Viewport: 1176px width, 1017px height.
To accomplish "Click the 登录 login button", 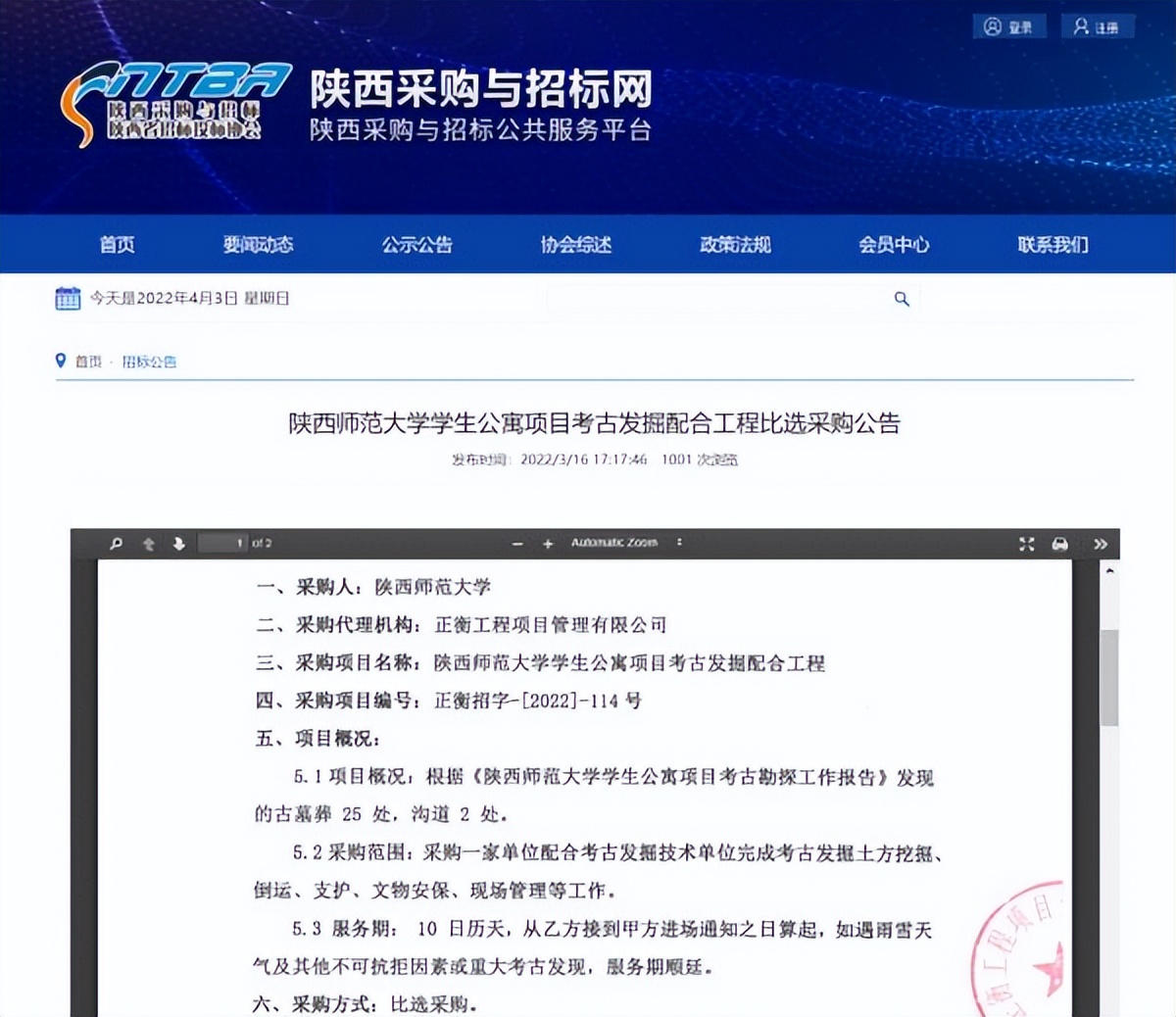I will point(1007,26).
